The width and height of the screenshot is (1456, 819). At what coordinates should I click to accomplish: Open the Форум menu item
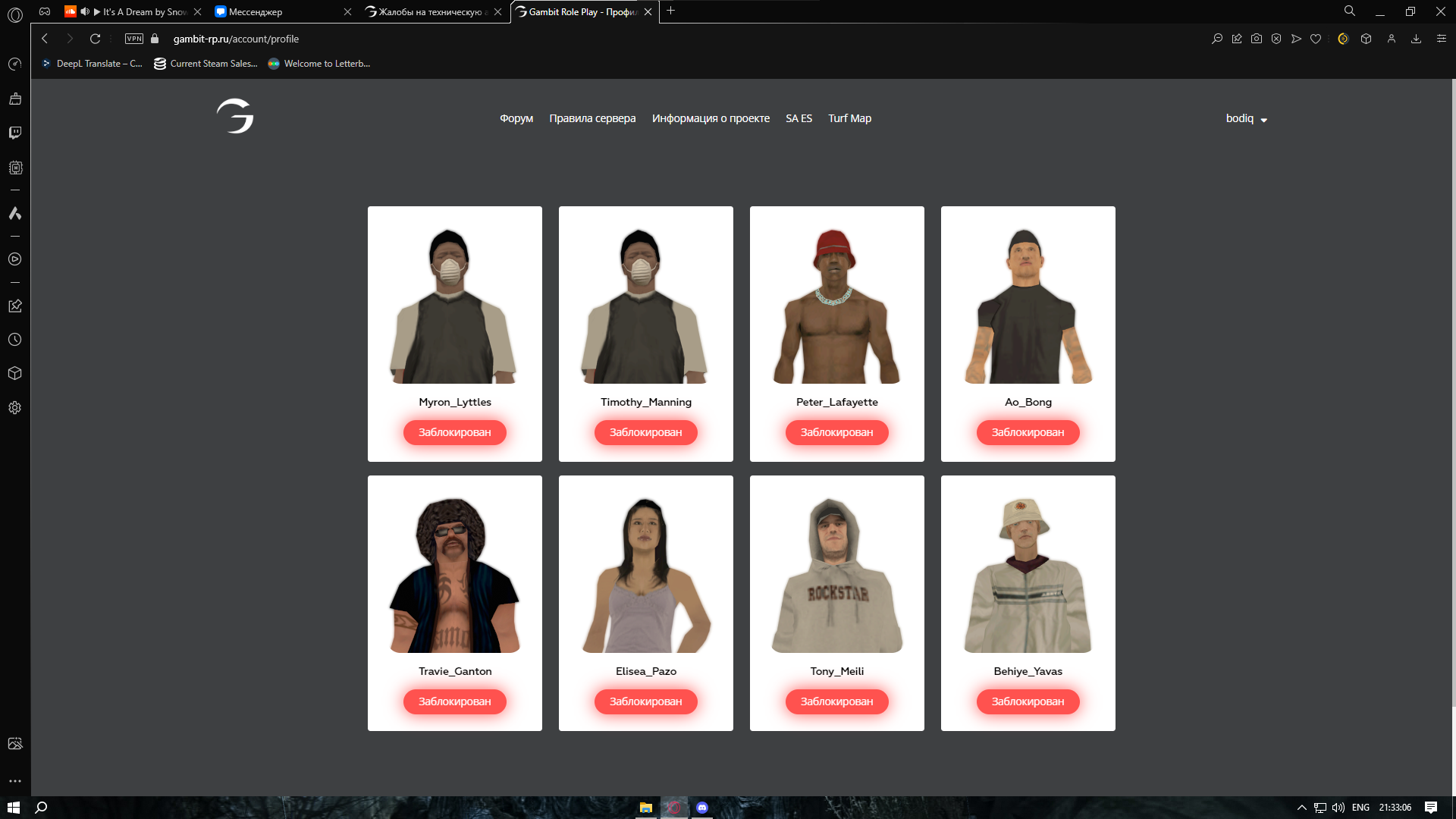point(516,118)
